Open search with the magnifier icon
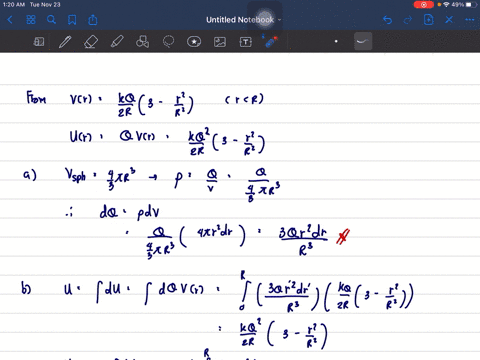Viewport: 480px width, 360px height. (x=51, y=20)
